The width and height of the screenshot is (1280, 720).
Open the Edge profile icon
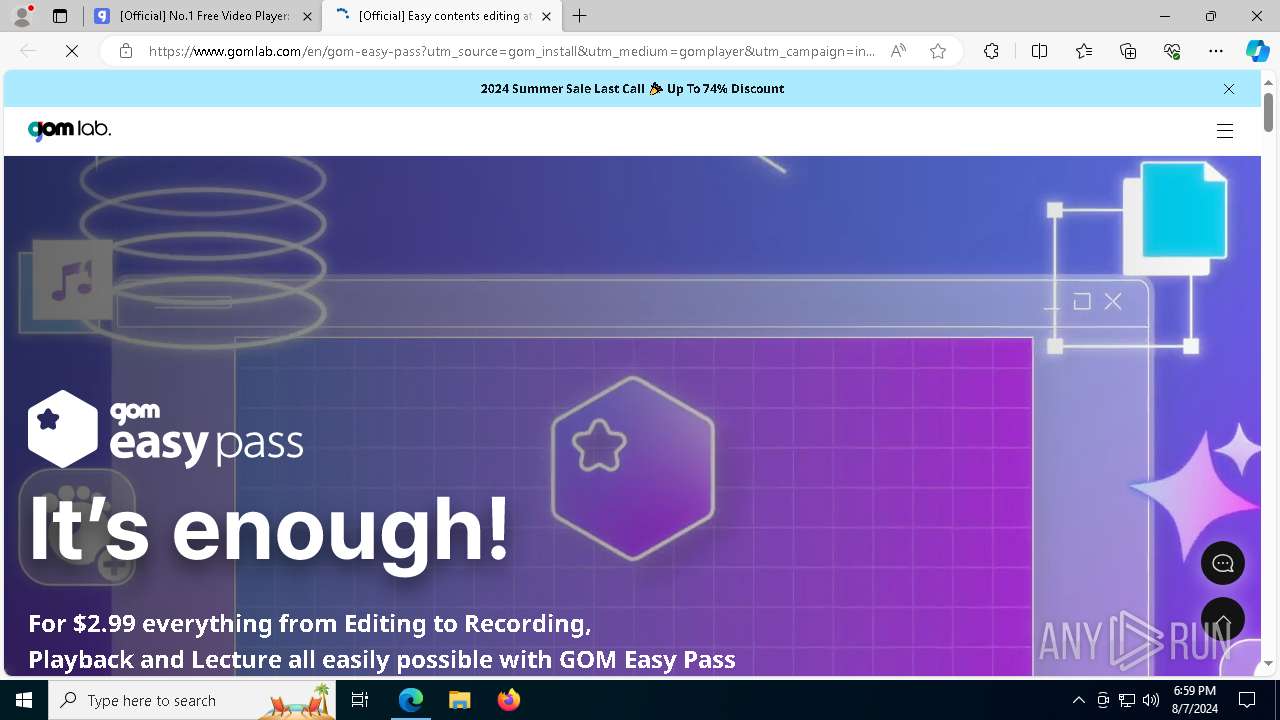click(x=22, y=16)
